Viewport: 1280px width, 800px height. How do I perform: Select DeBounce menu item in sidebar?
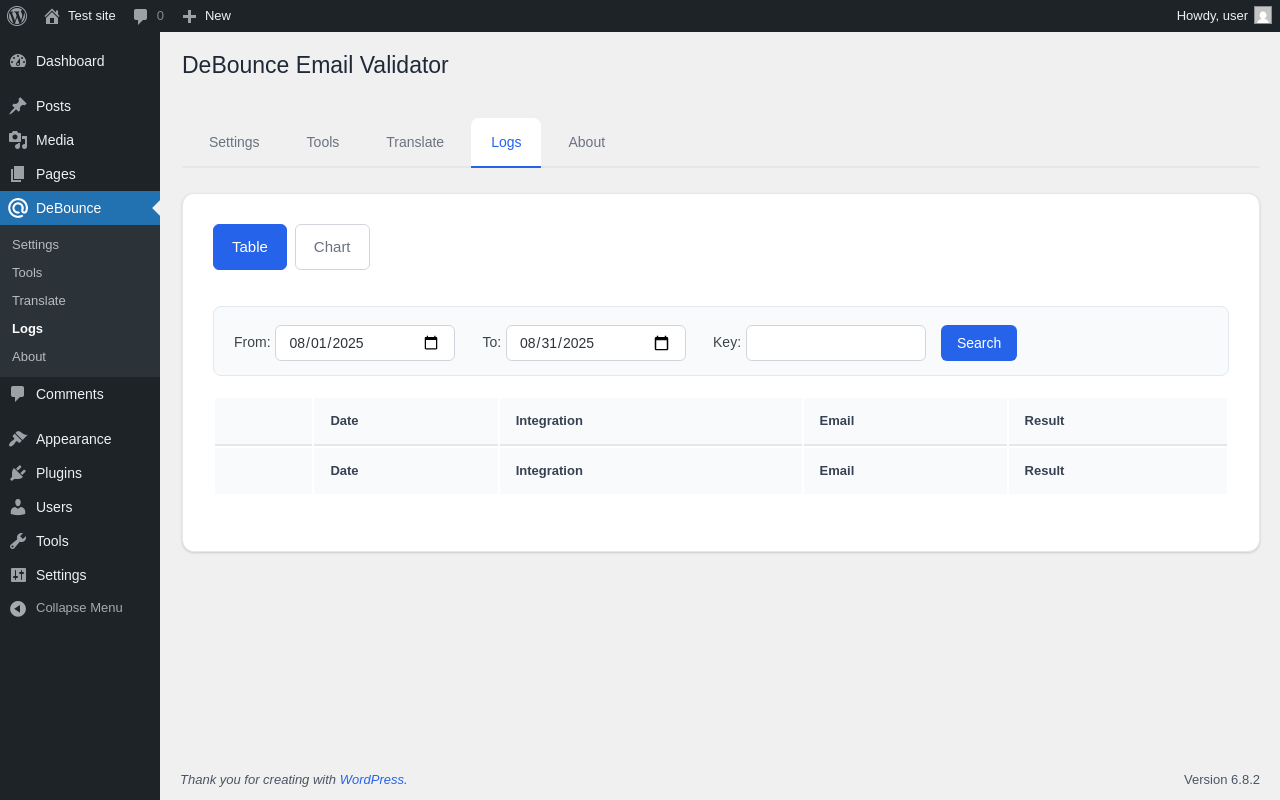80,208
